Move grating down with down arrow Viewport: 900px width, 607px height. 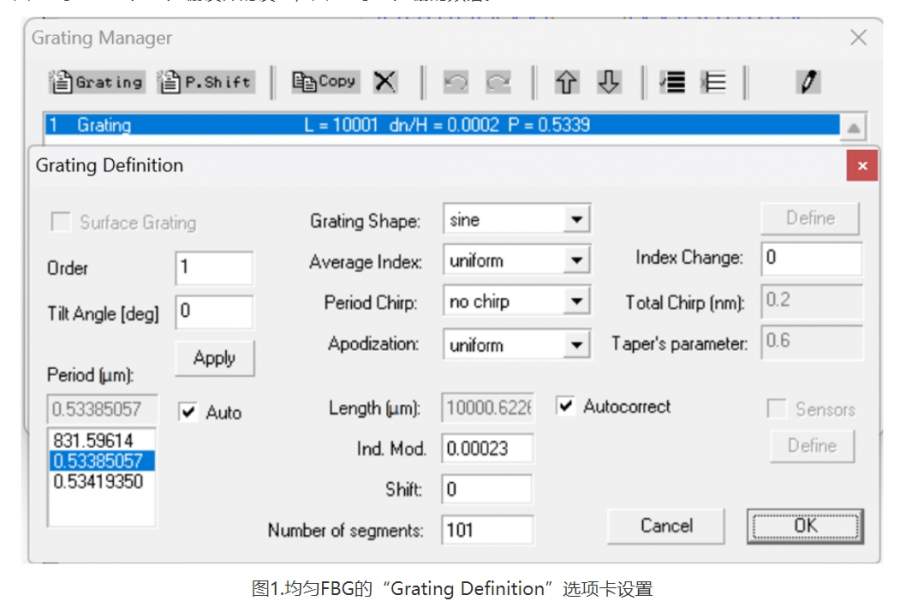coord(608,82)
